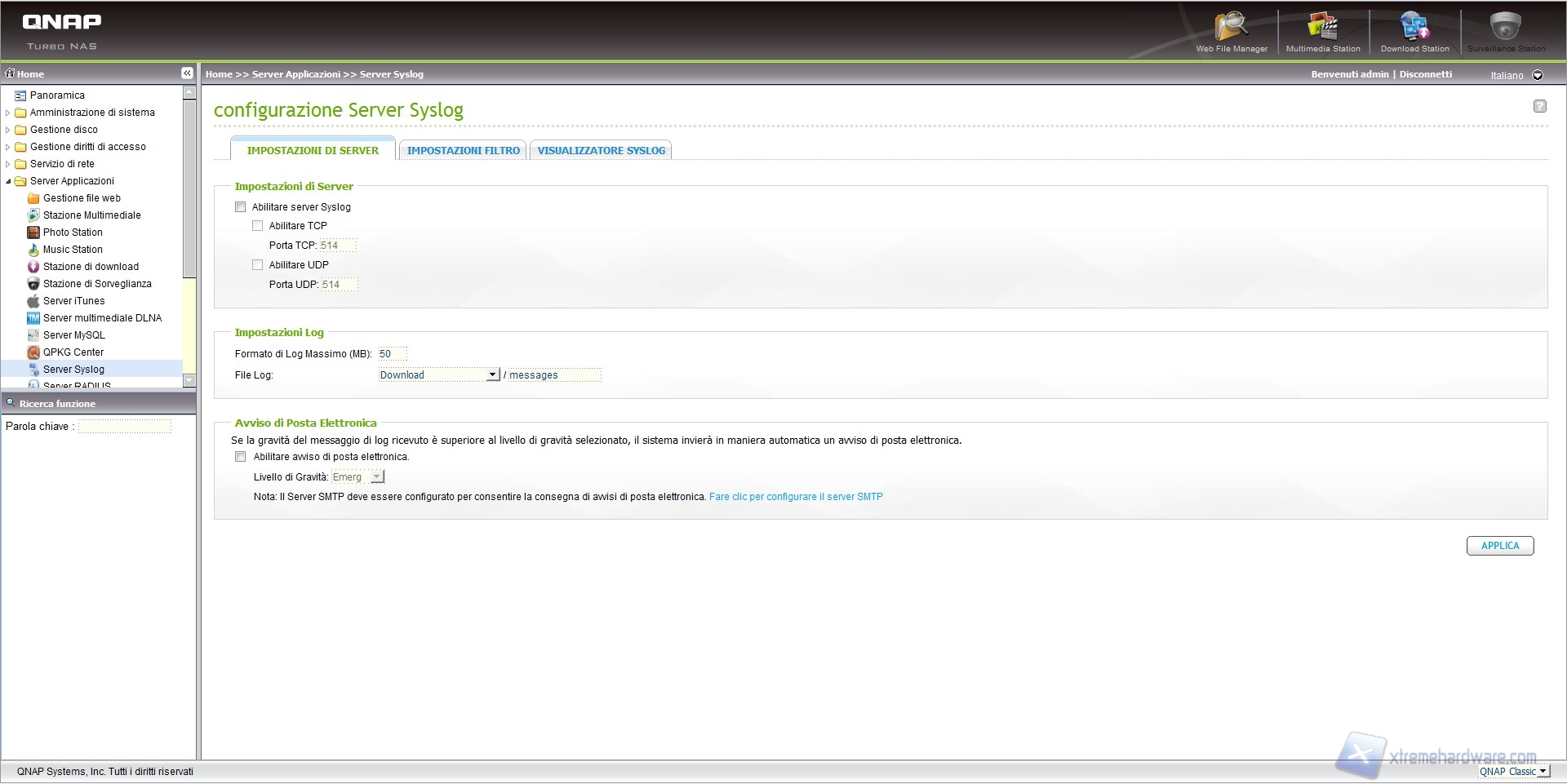Open Web File Manager icon

coord(1231,29)
